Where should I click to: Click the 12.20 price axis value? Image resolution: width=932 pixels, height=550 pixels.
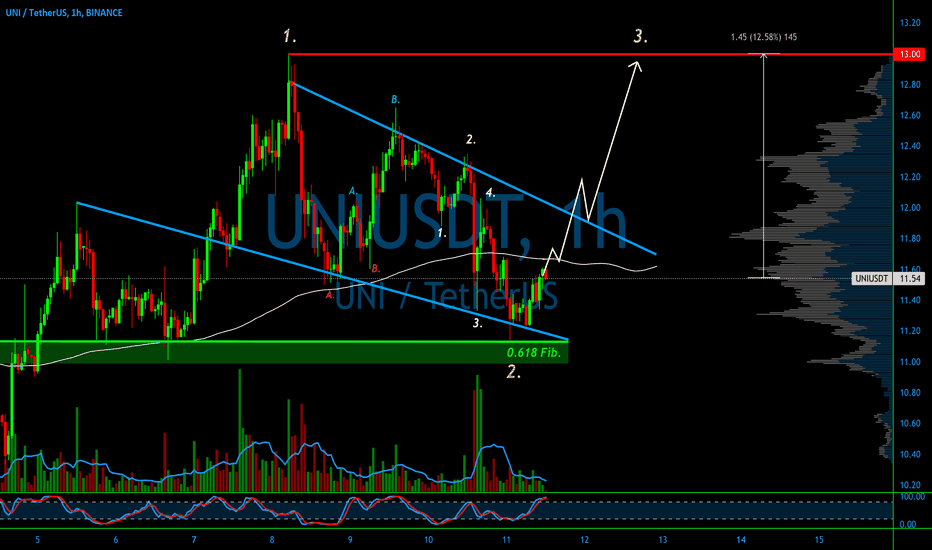click(909, 177)
